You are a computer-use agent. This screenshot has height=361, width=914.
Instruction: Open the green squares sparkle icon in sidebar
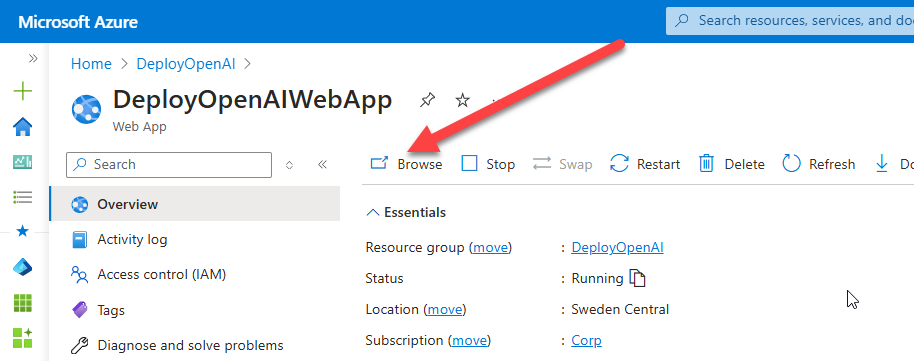coord(23,338)
